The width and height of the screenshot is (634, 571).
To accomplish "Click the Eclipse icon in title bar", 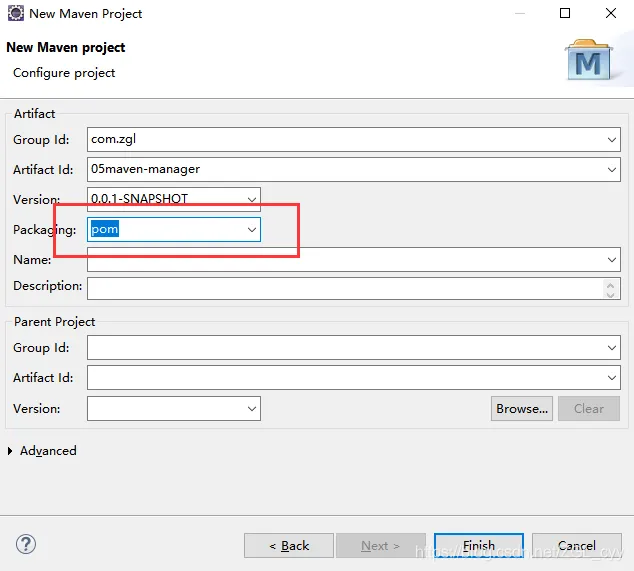I will pos(16,13).
